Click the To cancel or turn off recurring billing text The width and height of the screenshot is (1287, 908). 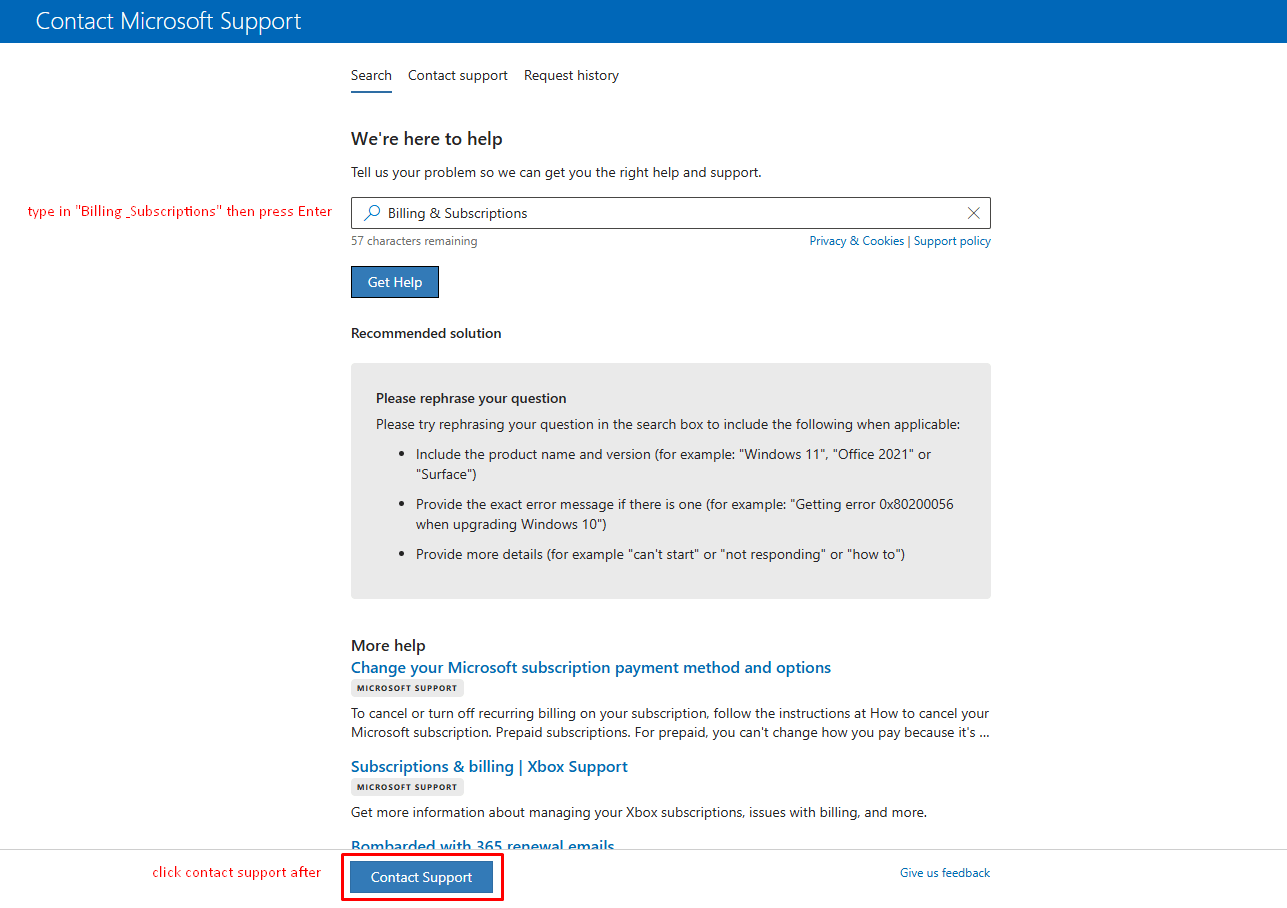coord(670,723)
